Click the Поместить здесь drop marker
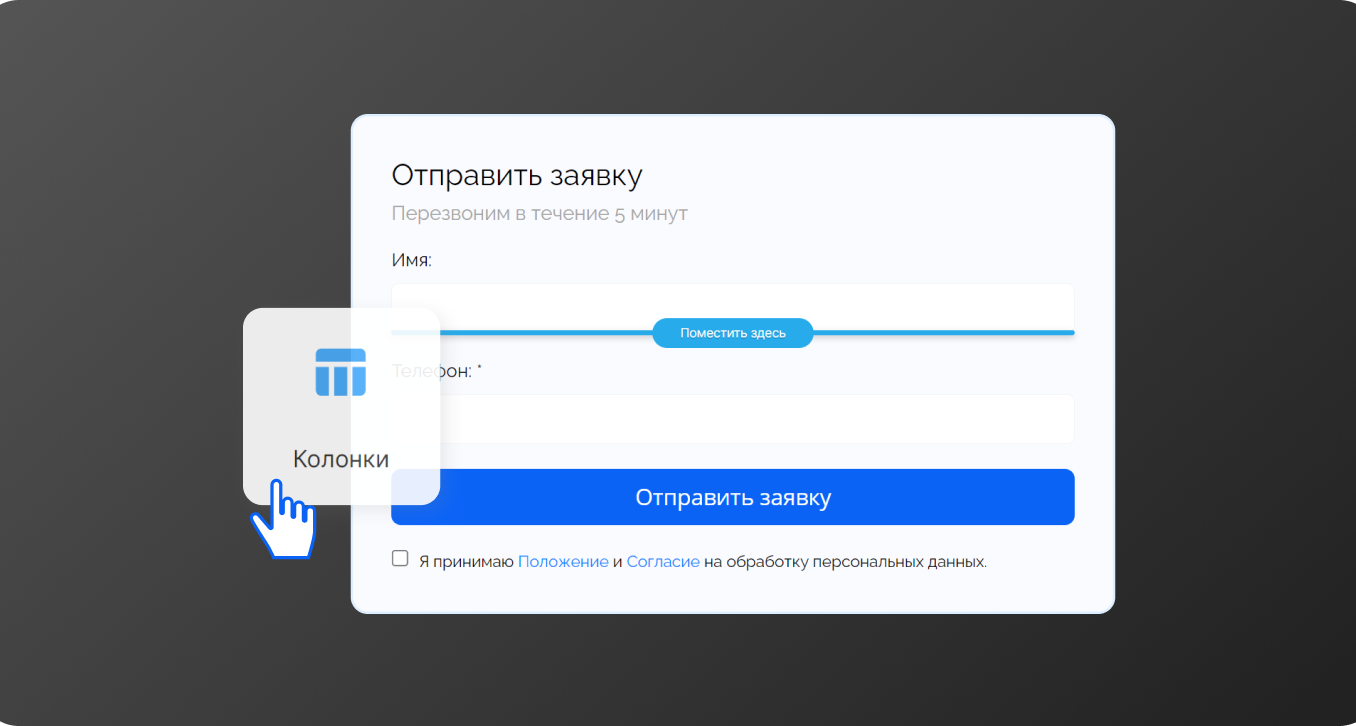Viewport: 1356px width, 726px height. point(733,333)
